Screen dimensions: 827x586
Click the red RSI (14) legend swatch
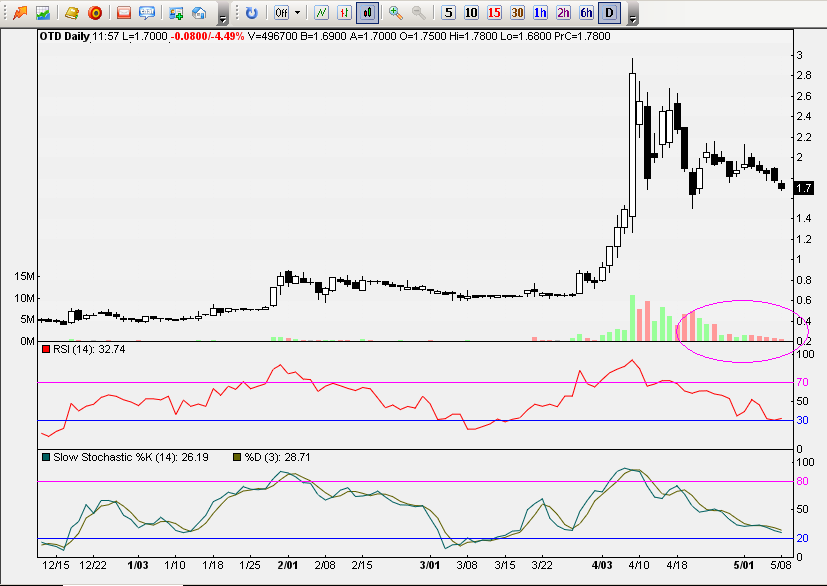coord(46,349)
